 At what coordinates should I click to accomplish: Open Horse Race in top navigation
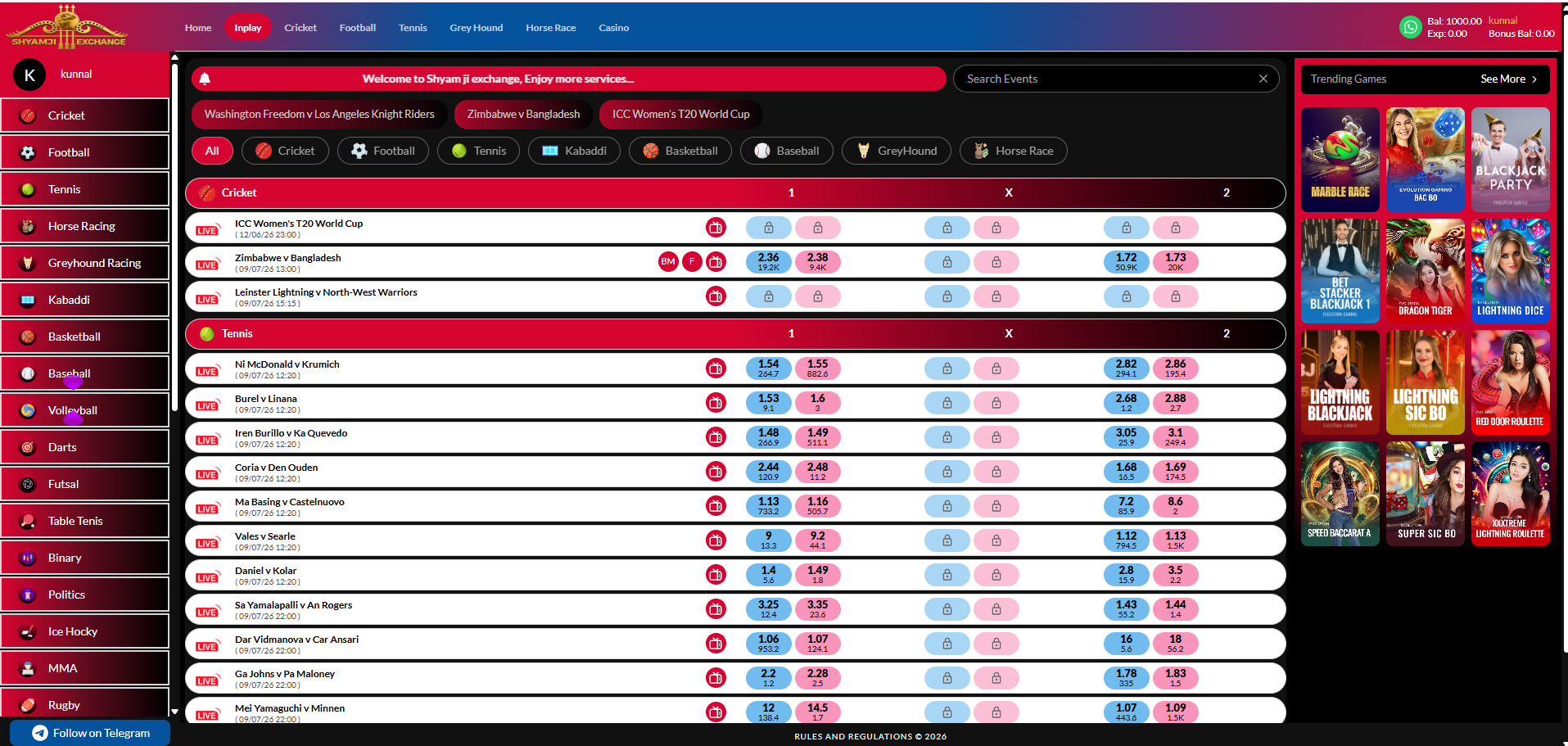tap(550, 28)
